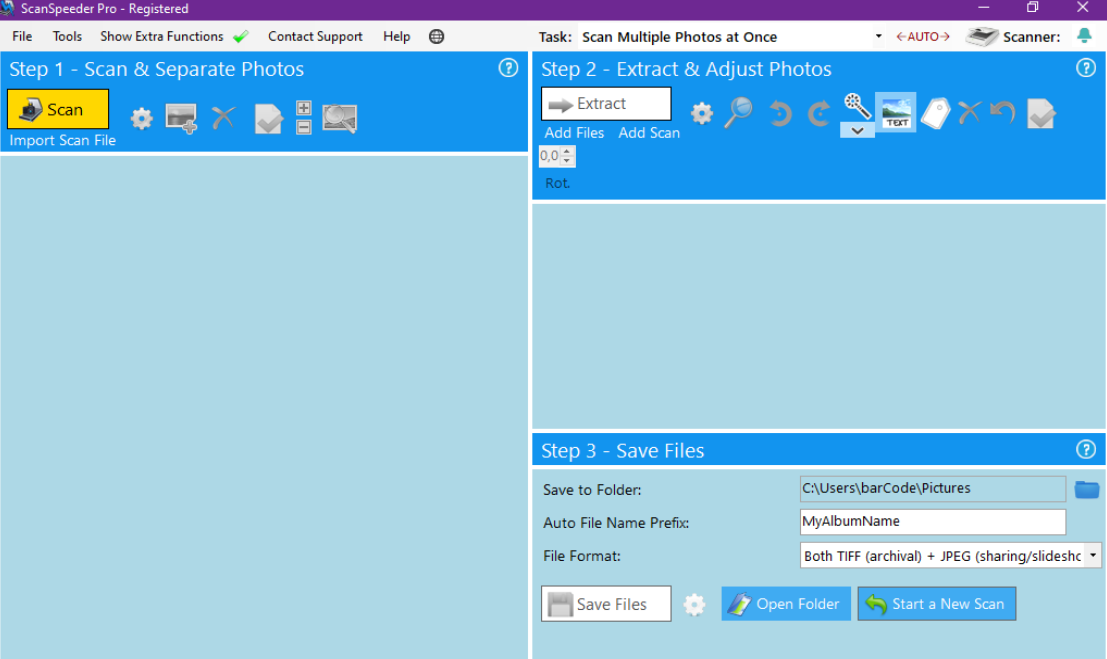Viewport: 1107px width, 659px height.
Task: Open Step 2 help question mark
Action: pyautogui.click(x=1086, y=68)
